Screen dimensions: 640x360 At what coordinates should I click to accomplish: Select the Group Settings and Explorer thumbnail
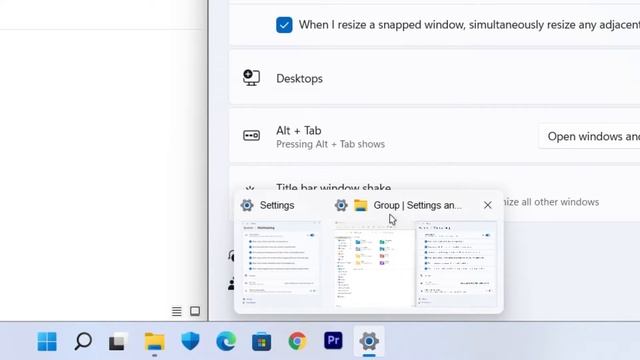pos(416,263)
